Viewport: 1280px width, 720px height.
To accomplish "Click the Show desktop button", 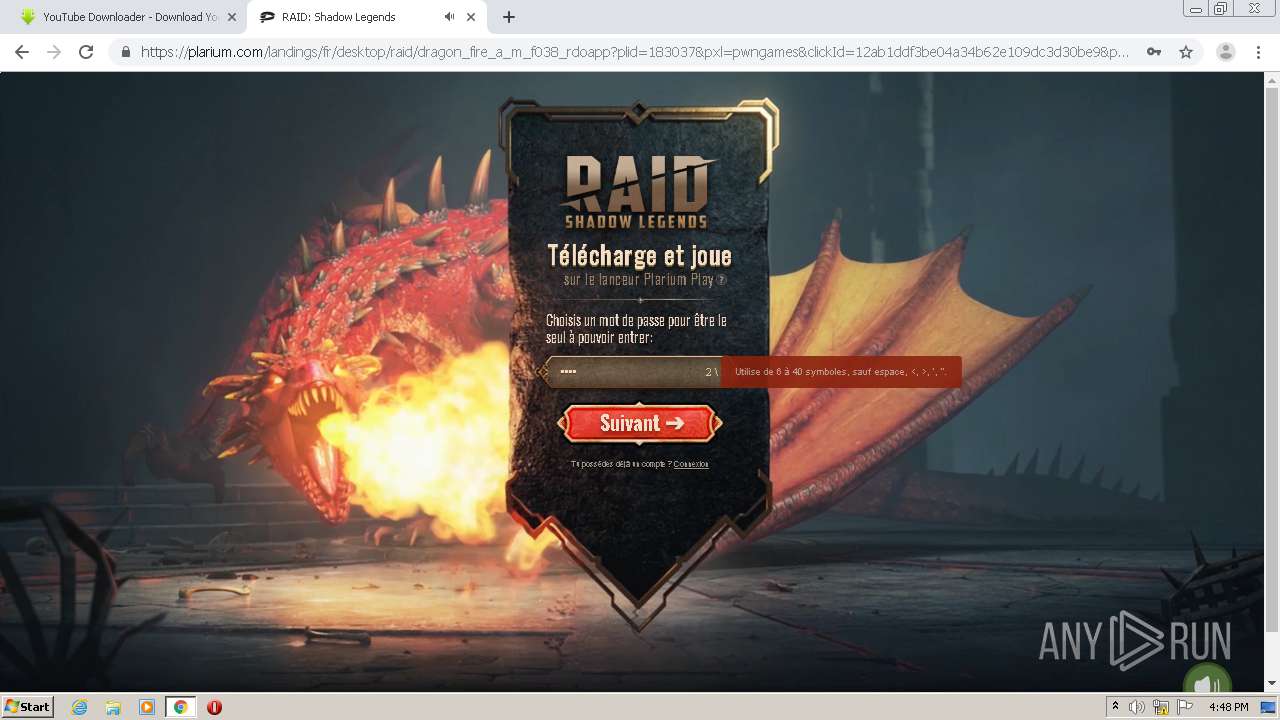I will [x=1270, y=707].
